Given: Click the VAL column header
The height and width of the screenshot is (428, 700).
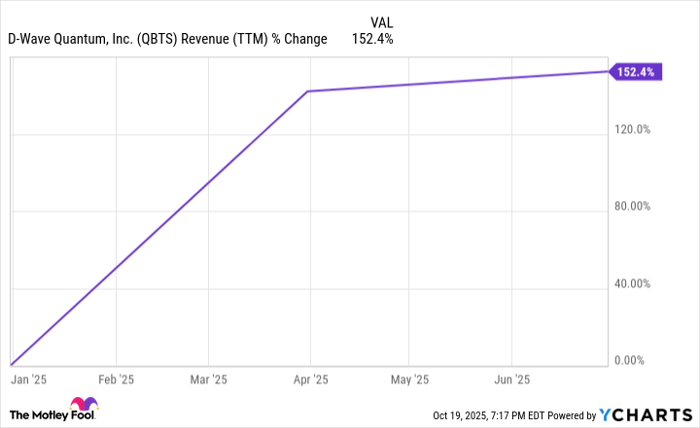Looking at the screenshot, I should (382, 20).
